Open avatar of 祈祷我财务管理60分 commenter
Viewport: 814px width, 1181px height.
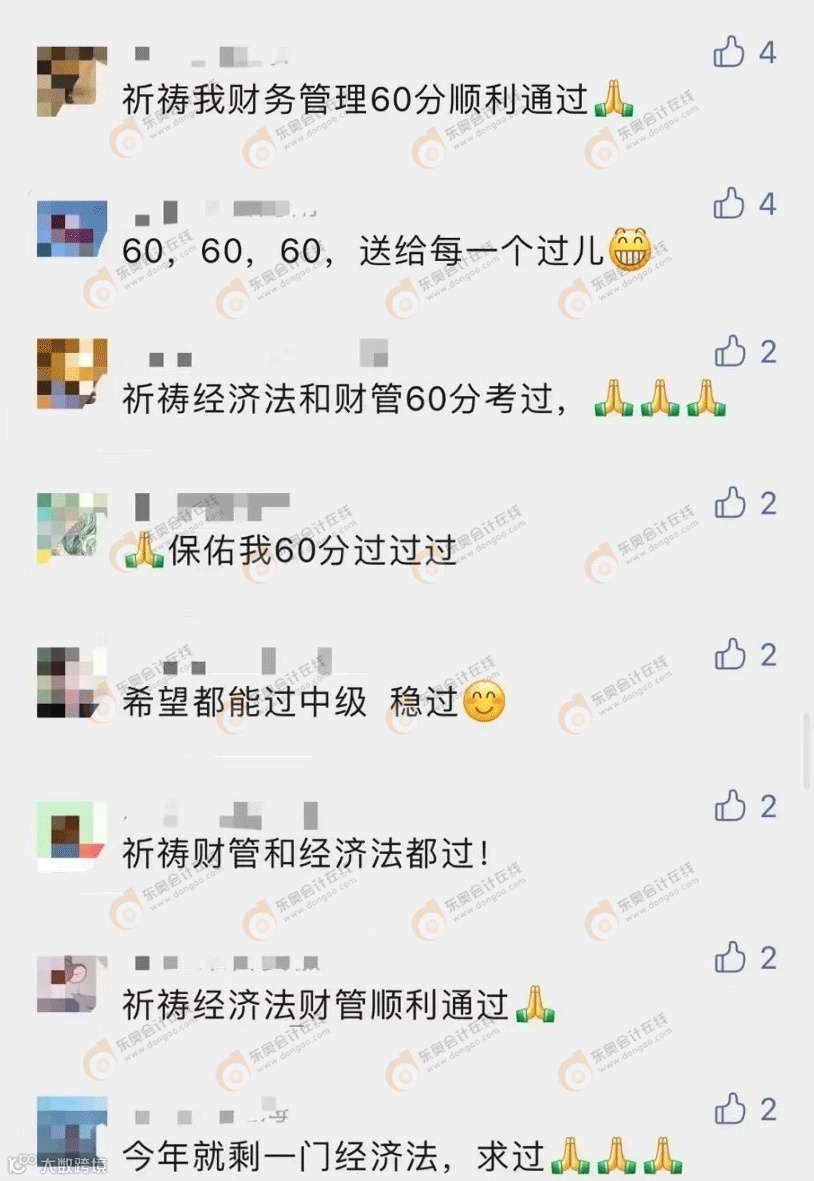click(x=72, y=81)
